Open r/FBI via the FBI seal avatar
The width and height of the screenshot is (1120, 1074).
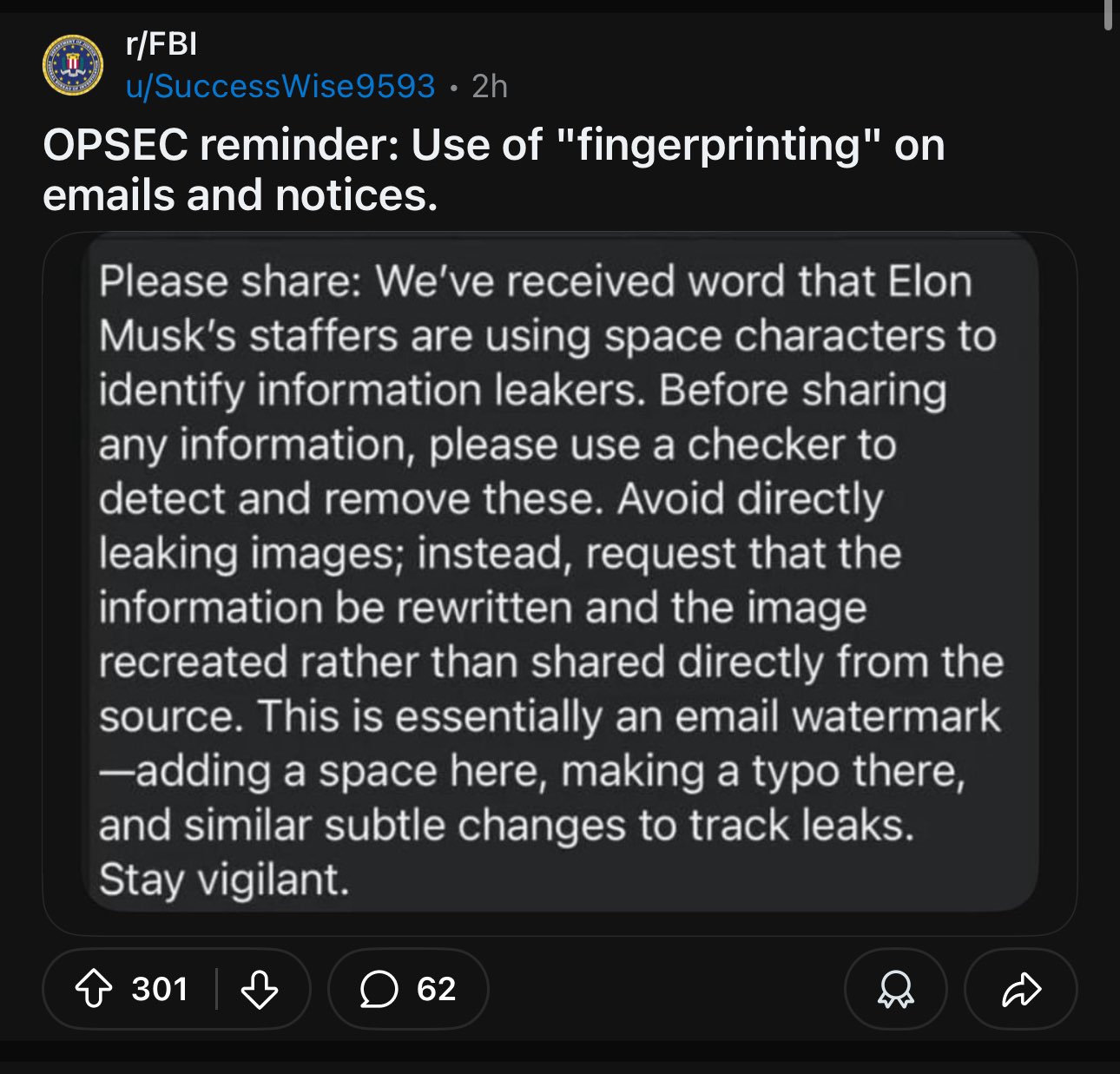(71, 64)
